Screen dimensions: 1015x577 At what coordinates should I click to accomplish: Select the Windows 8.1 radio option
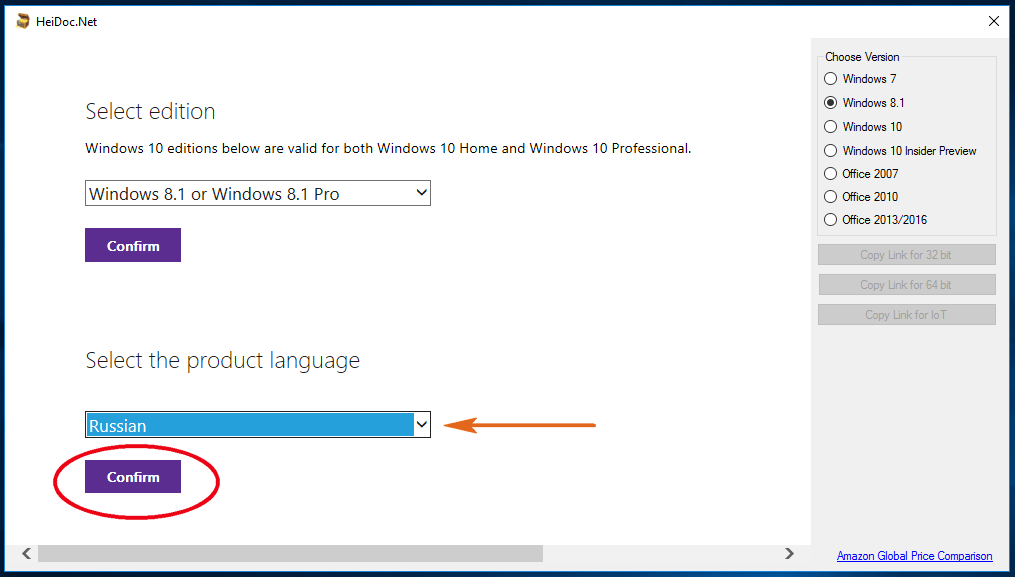(x=830, y=103)
